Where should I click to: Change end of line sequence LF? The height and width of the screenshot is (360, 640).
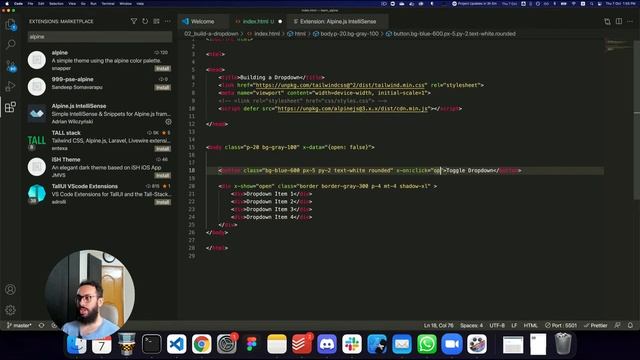click(514, 325)
